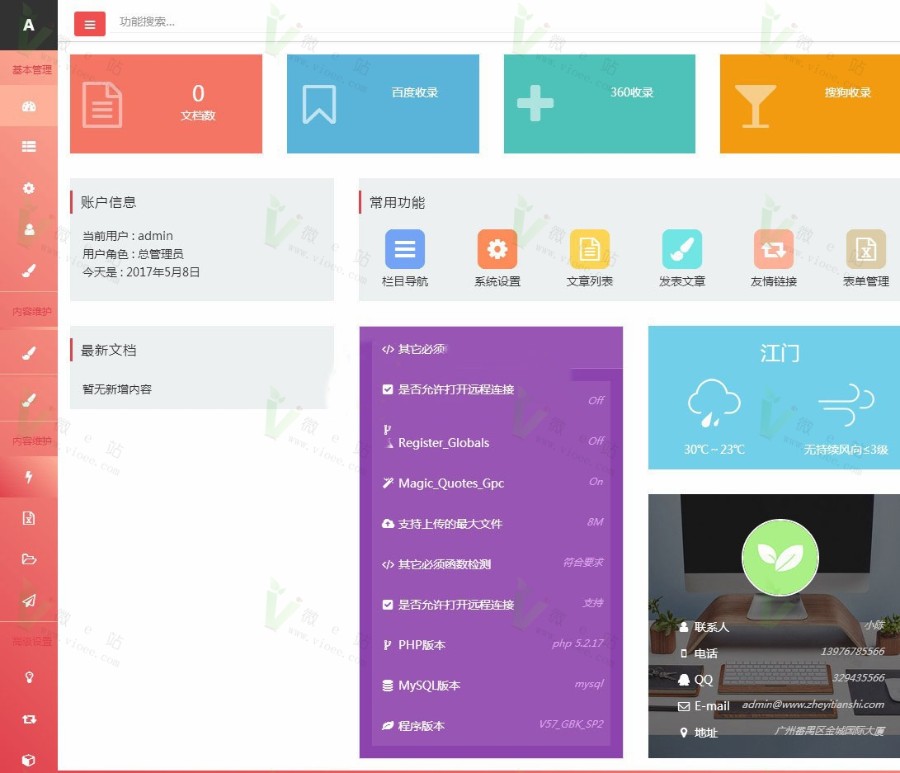The image size is (900, 773).
Task: Click the 暂无新增内容 message
Action: [117, 389]
